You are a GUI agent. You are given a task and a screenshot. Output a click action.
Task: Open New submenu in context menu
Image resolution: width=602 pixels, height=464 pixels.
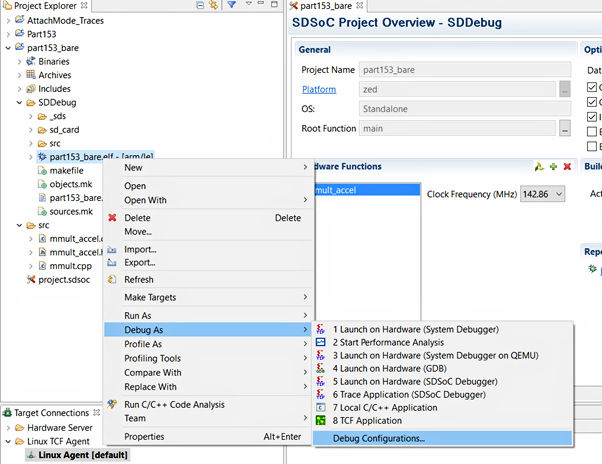click(208, 168)
